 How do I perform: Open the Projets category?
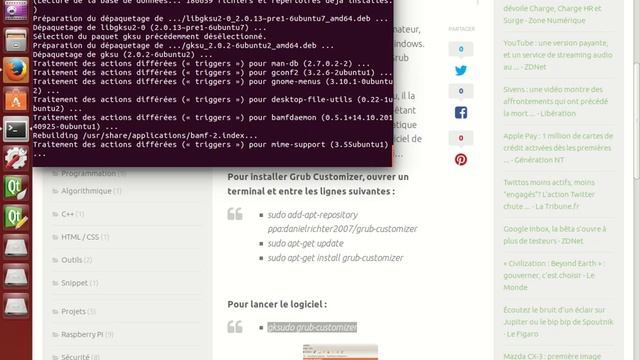73,311
